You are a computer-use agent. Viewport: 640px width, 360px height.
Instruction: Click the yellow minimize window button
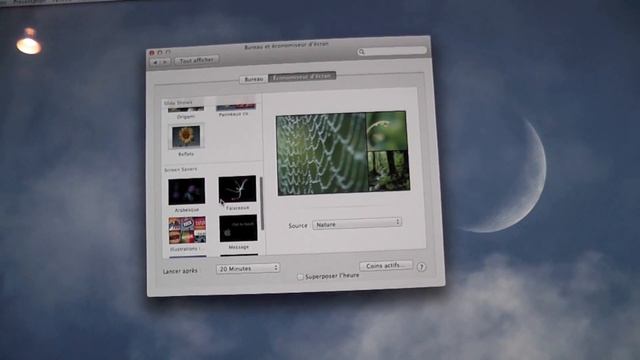pyautogui.click(x=160, y=52)
